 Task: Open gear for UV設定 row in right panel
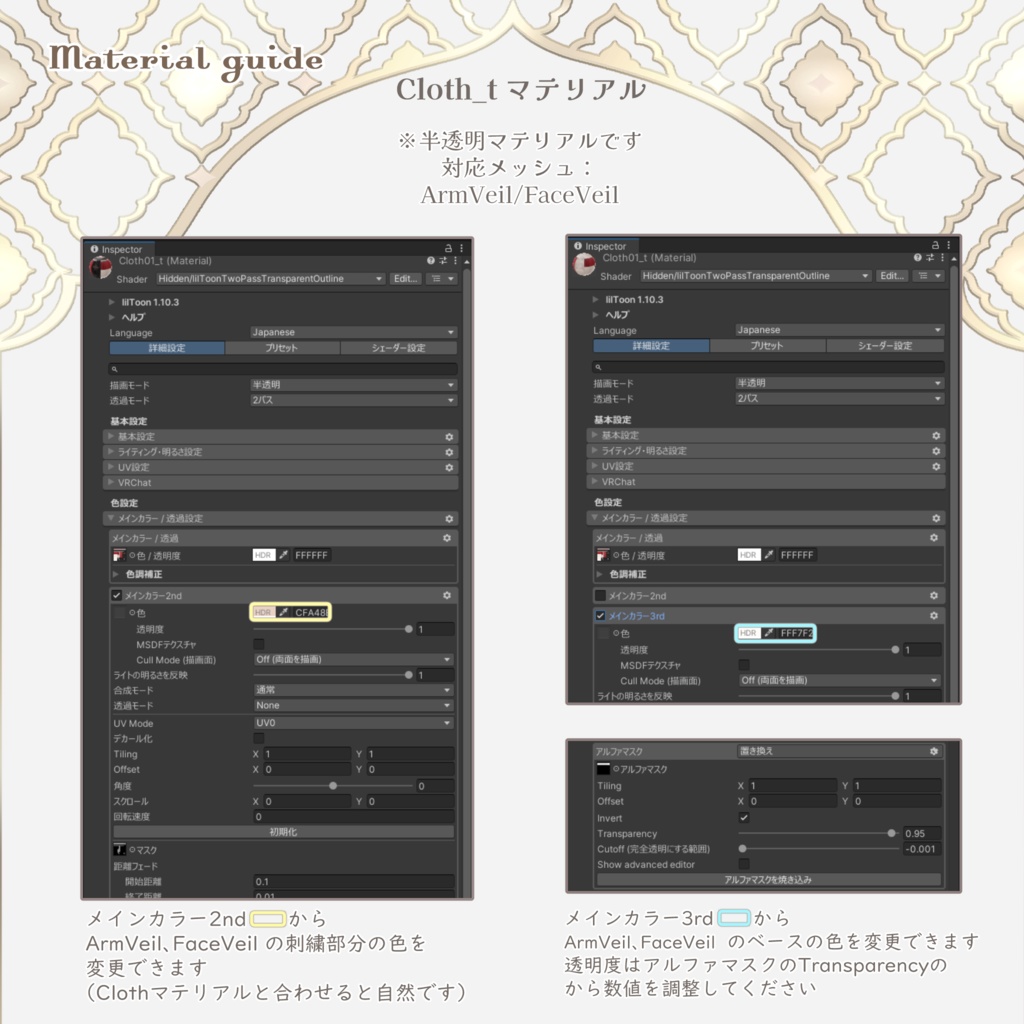[x=936, y=466]
